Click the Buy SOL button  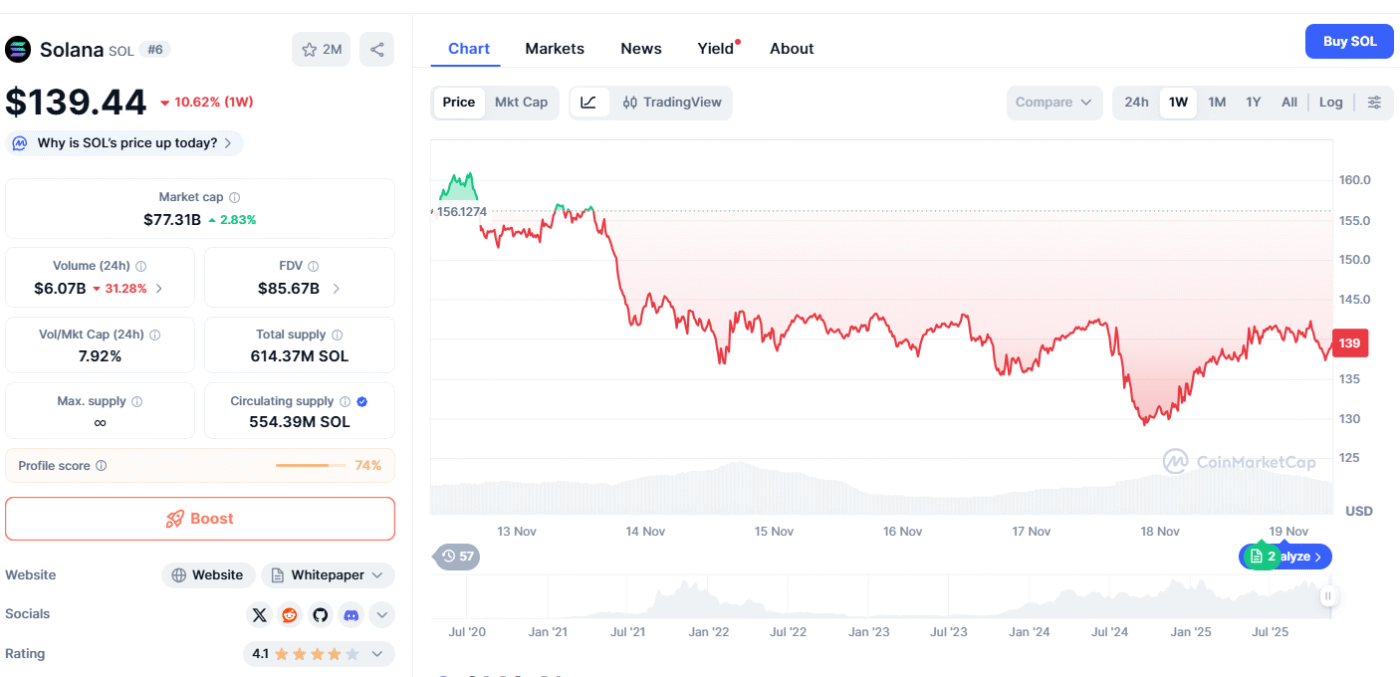click(x=1349, y=41)
